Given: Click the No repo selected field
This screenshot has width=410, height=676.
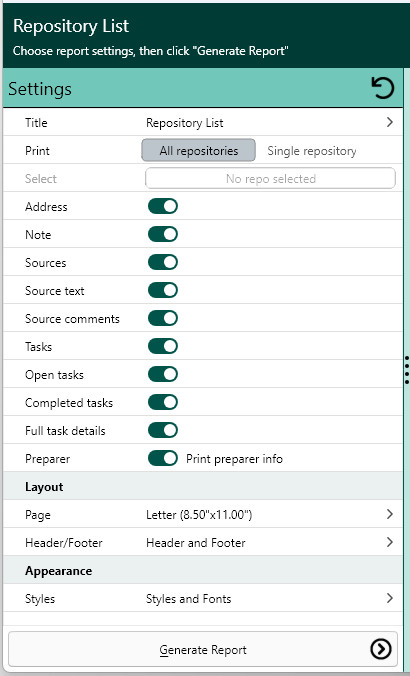Looking at the screenshot, I should click(x=270, y=178).
